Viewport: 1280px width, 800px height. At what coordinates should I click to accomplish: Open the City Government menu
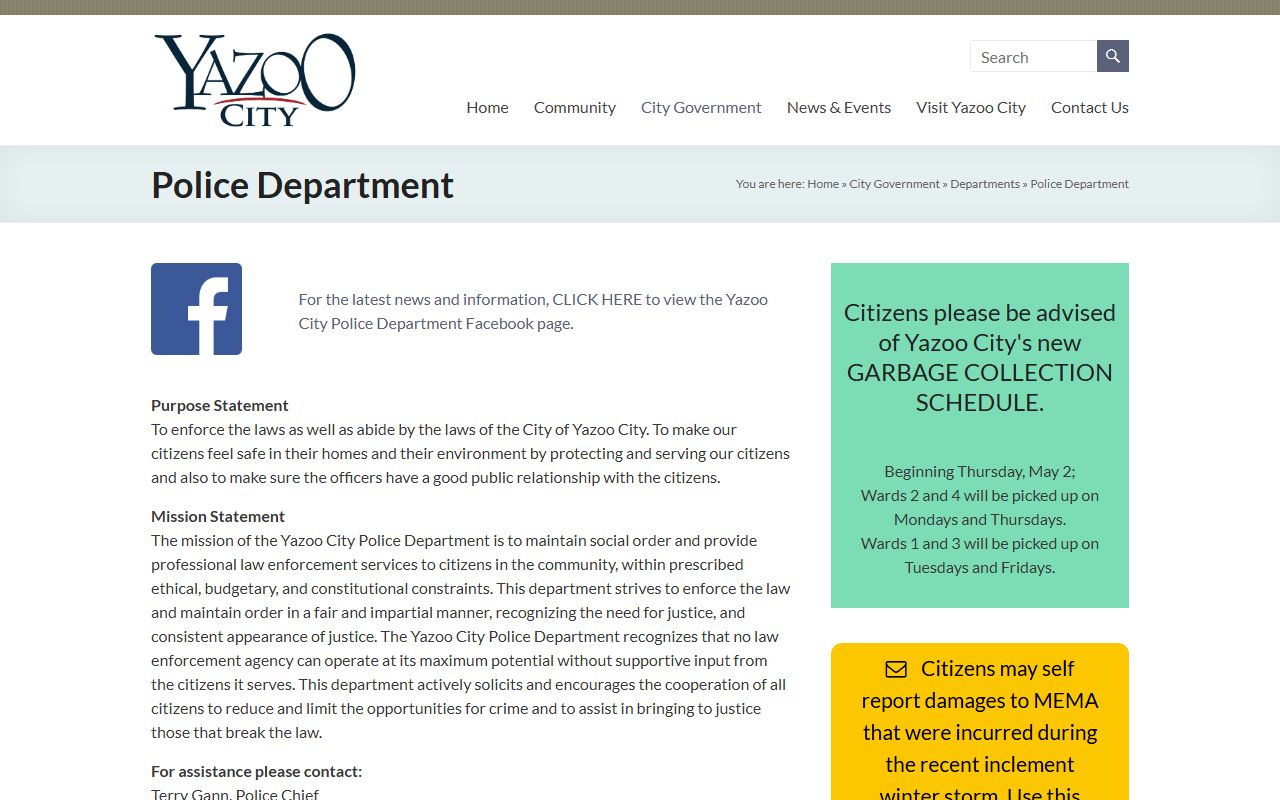pos(701,107)
